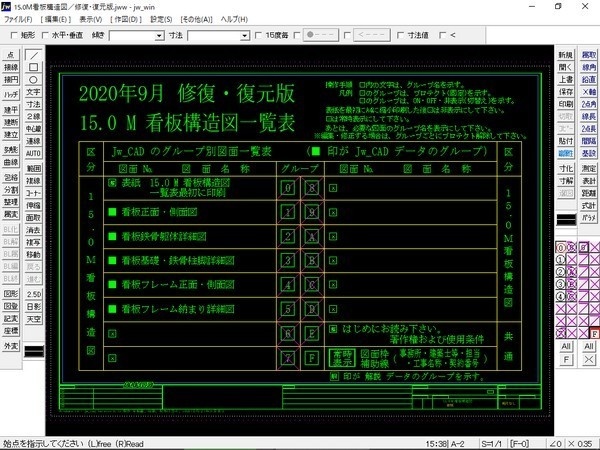The height and width of the screenshot is (450, 600).
Task: Select the 伸縮 extend/trim tool
Action: coord(33,205)
